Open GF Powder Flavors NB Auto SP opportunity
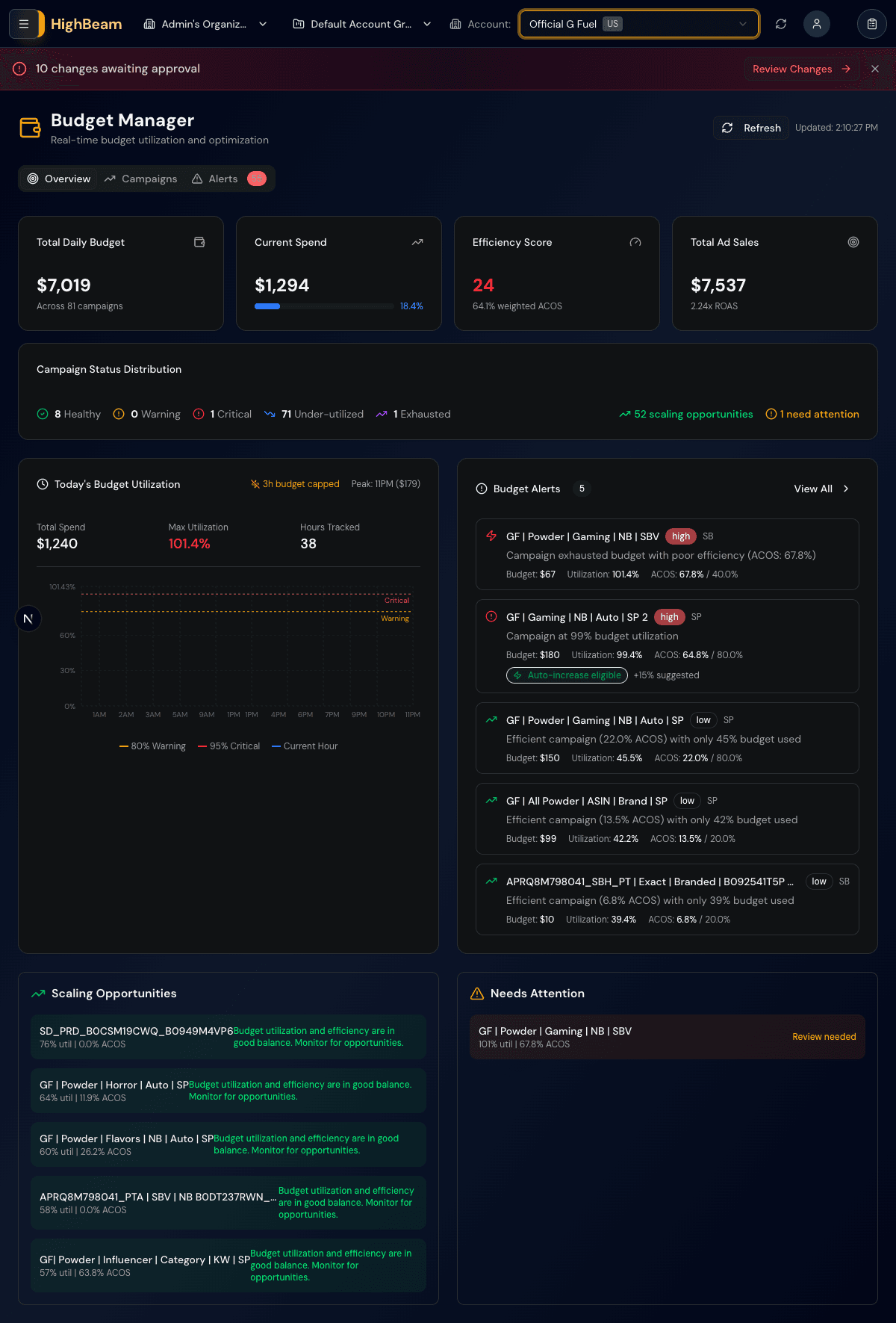This screenshot has width=896, height=1323. coord(228,1144)
